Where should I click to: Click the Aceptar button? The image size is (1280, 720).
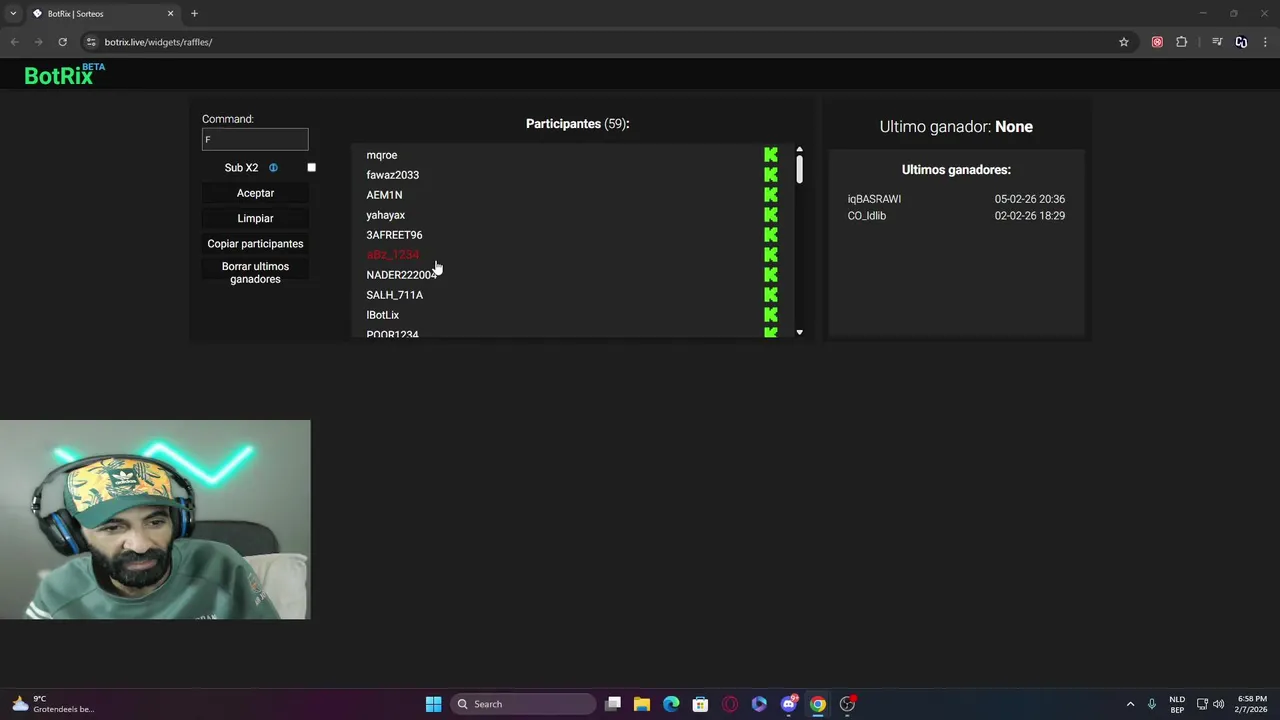255,193
